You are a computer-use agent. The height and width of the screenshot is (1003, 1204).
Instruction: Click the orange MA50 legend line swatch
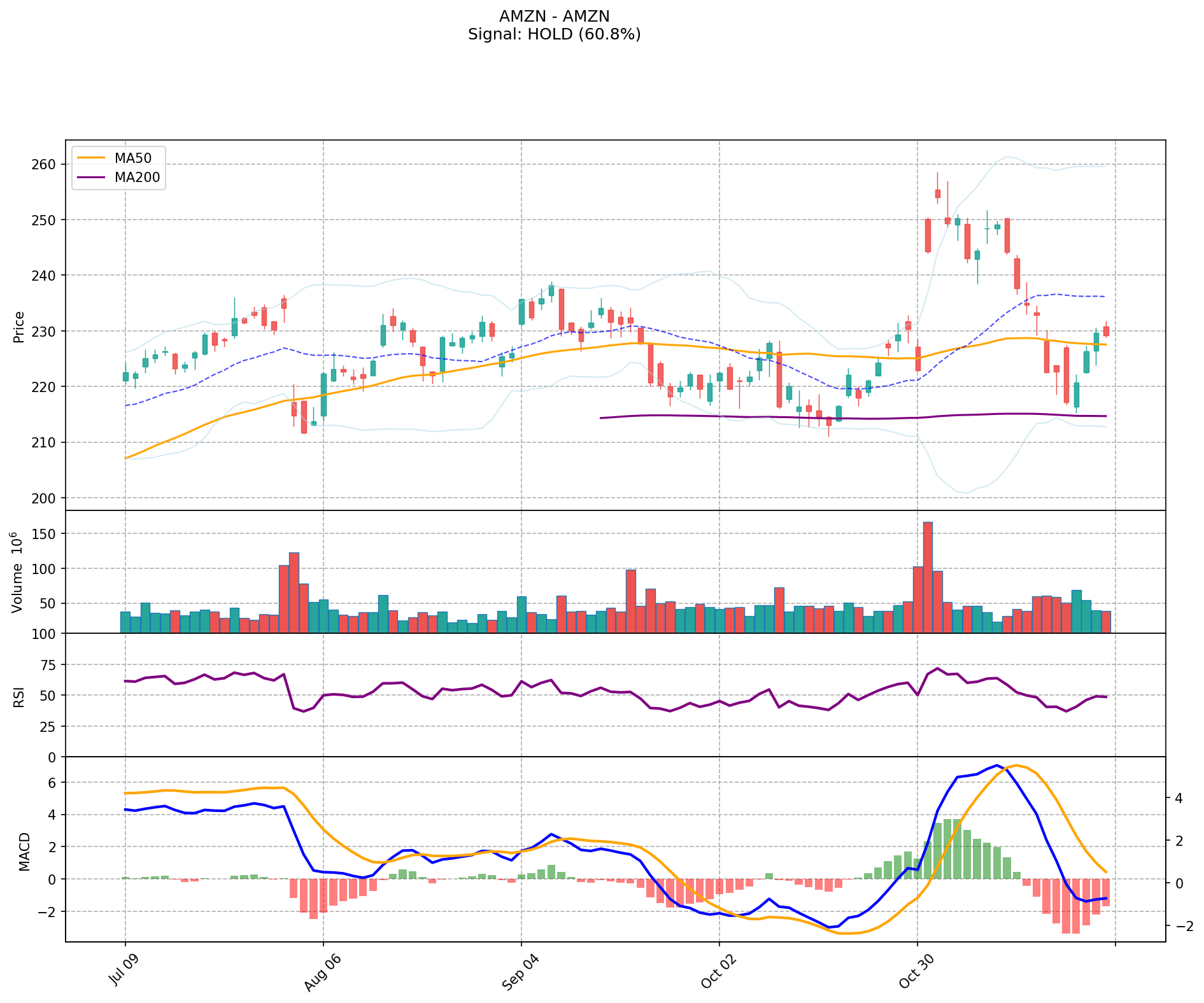91,158
